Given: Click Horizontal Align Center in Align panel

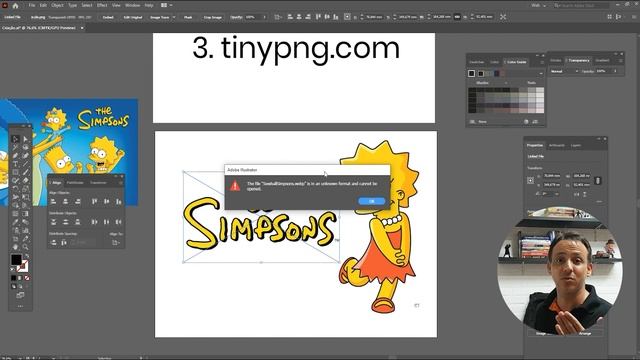Looking at the screenshot, I should (x=65, y=202).
